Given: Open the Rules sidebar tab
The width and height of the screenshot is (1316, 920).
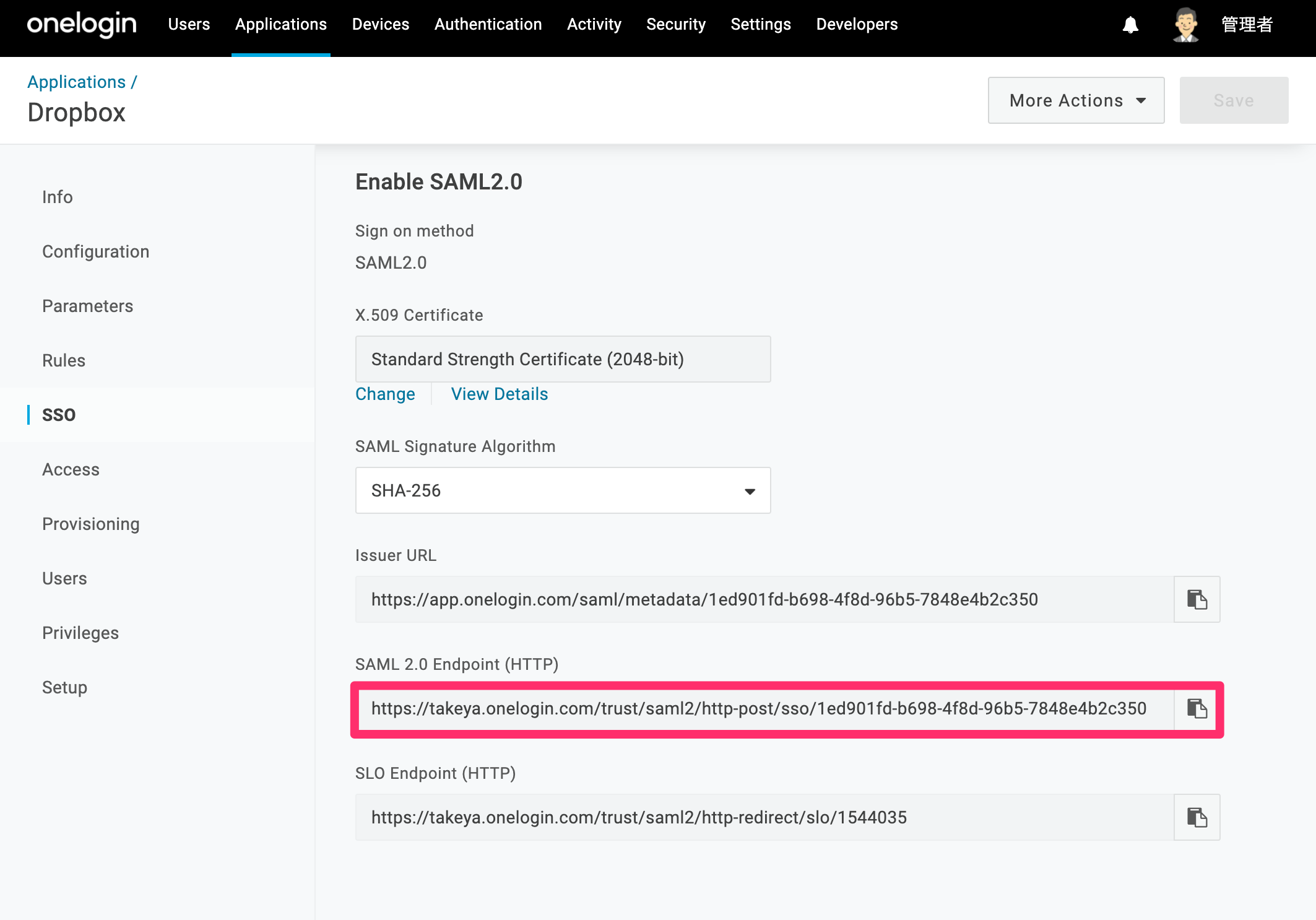Looking at the screenshot, I should click(64, 360).
